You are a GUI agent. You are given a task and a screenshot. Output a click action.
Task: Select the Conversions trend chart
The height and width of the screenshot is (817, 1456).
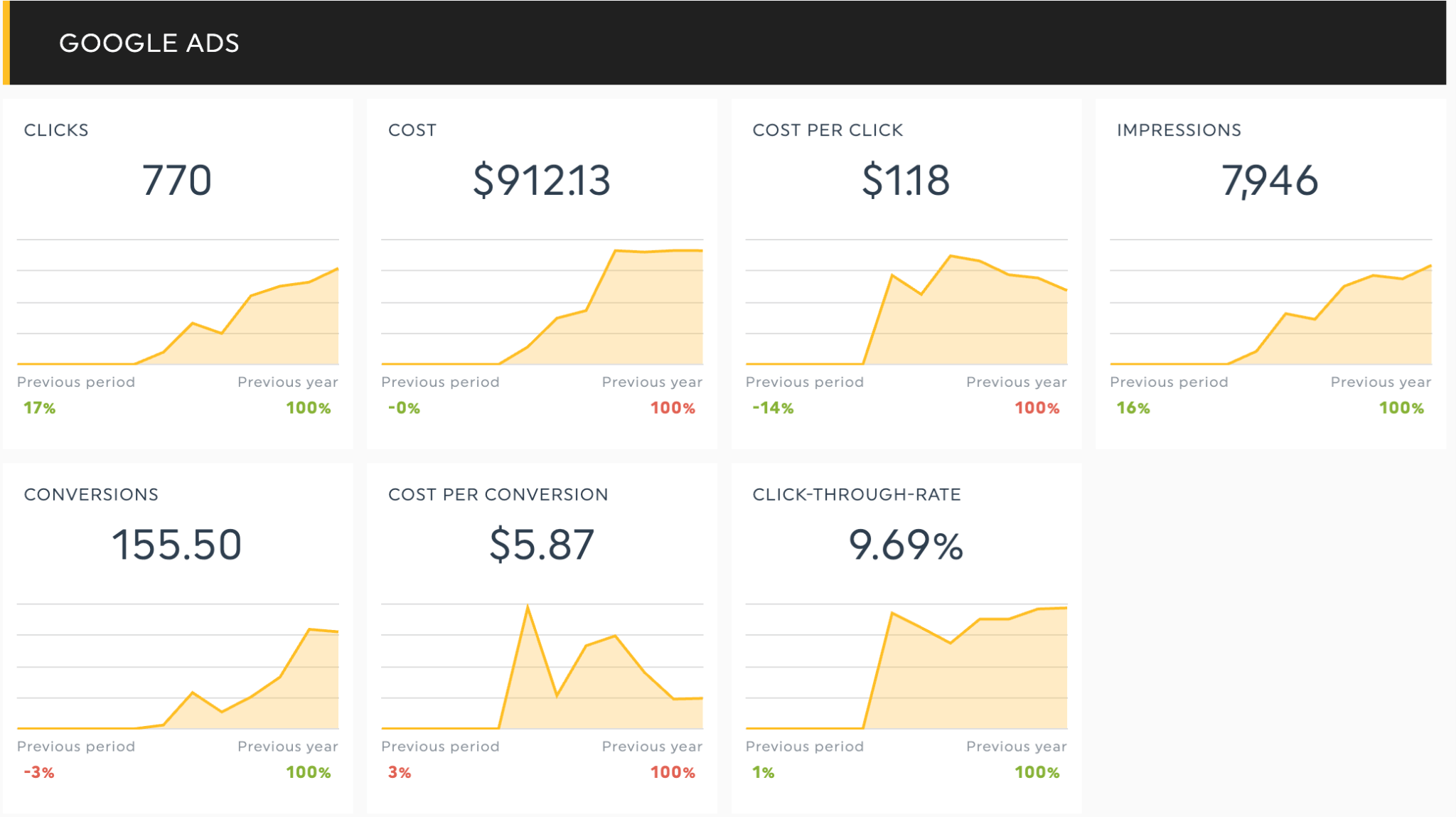178,667
